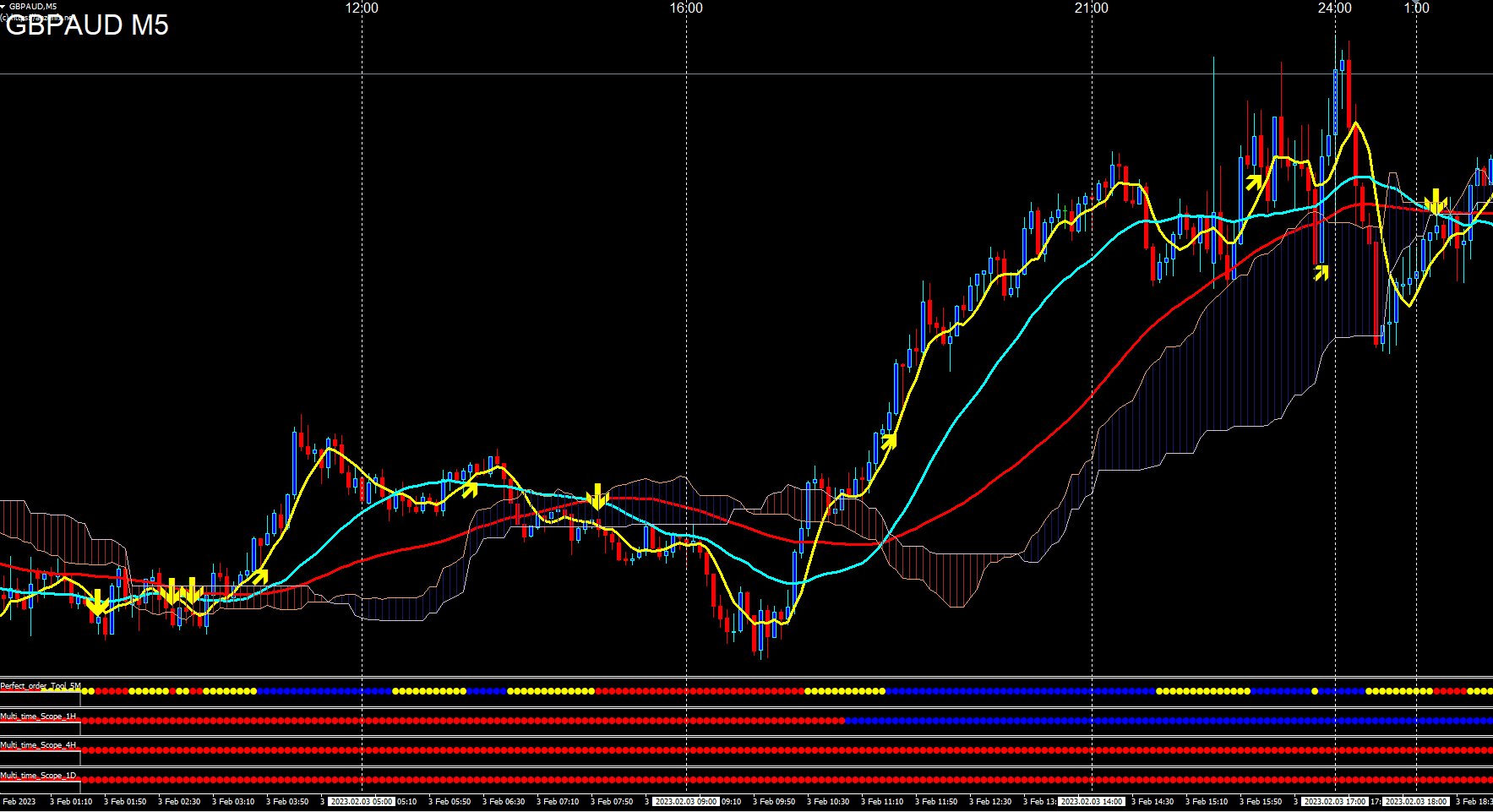Click the 3 Feb 15:50 axis label
1493x812 pixels.
tap(1261, 801)
